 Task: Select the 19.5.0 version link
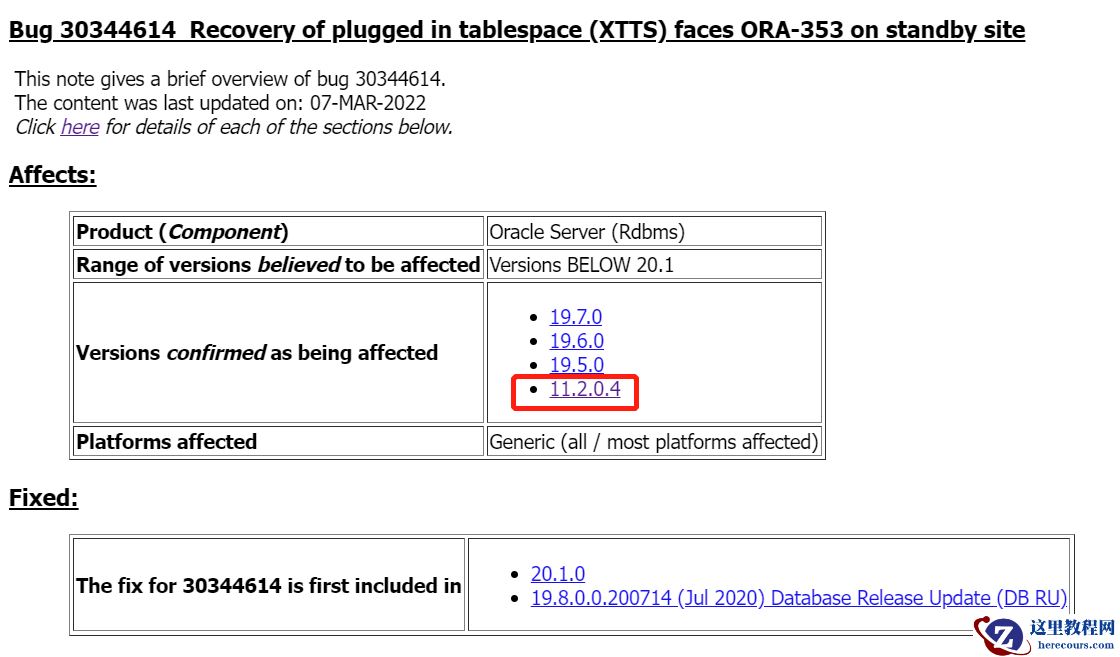tap(576, 364)
